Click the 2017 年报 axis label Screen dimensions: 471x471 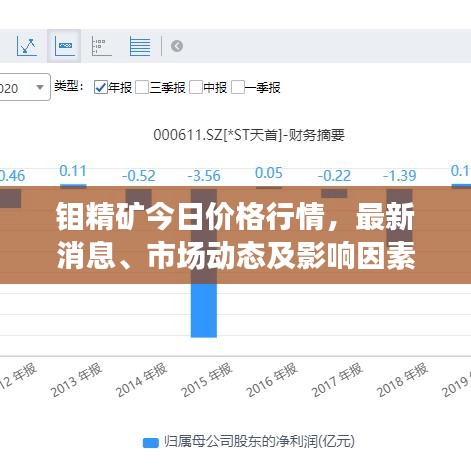338,380
